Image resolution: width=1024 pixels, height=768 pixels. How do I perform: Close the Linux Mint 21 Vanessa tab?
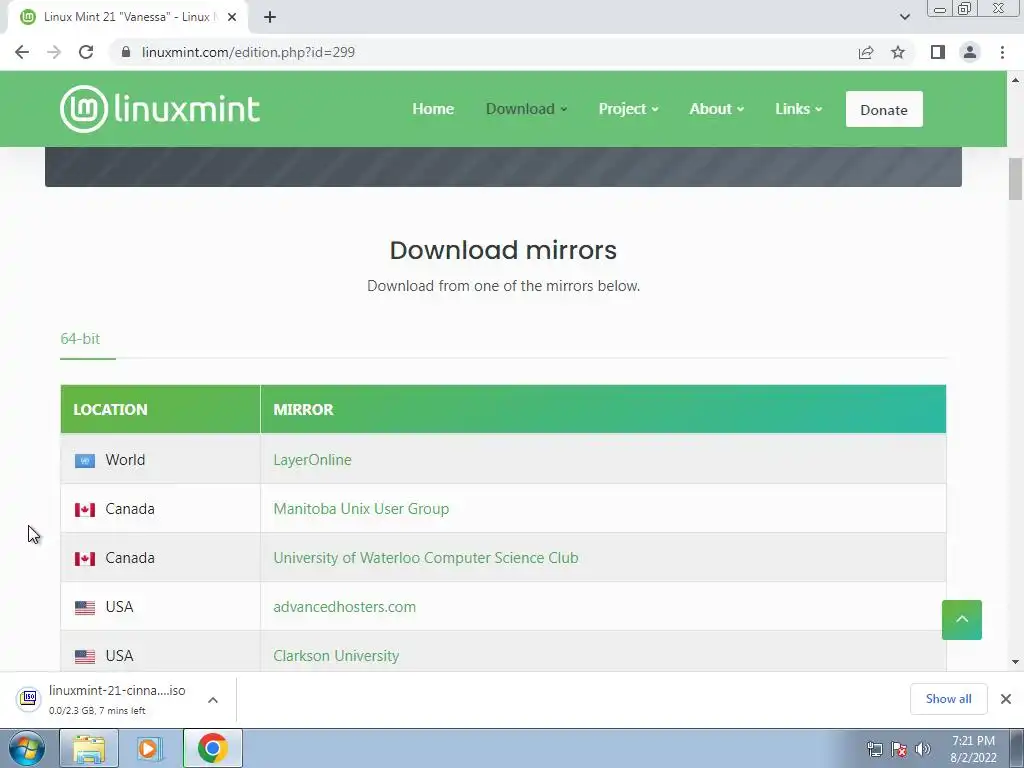pyautogui.click(x=232, y=17)
